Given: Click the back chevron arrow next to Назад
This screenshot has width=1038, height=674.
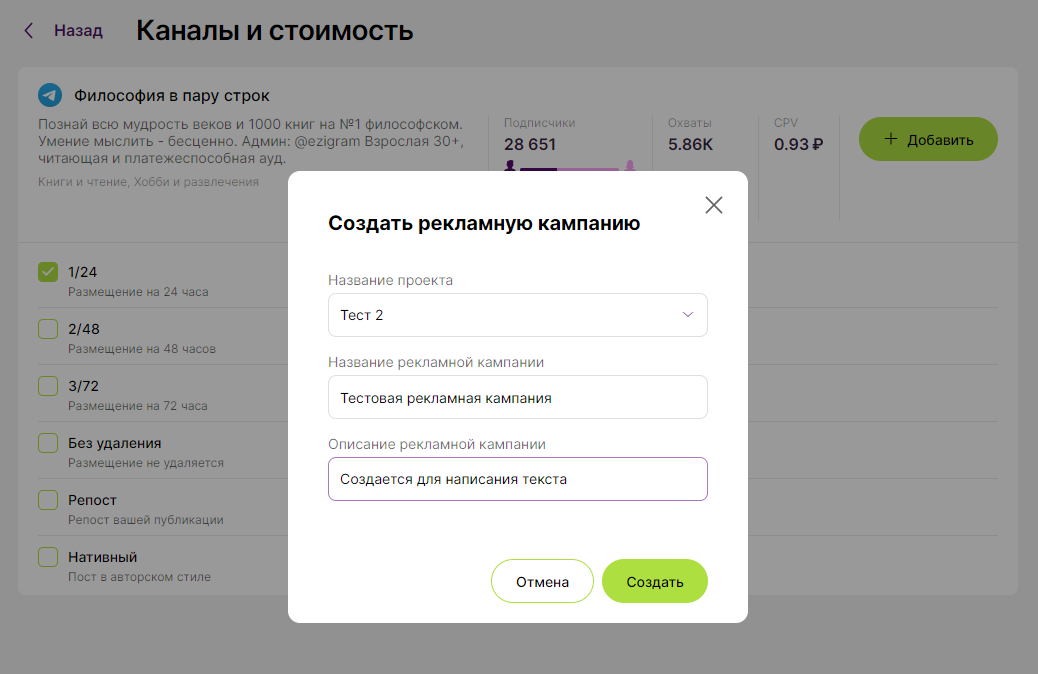Looking at the screenshot, I should coord(27,30).
